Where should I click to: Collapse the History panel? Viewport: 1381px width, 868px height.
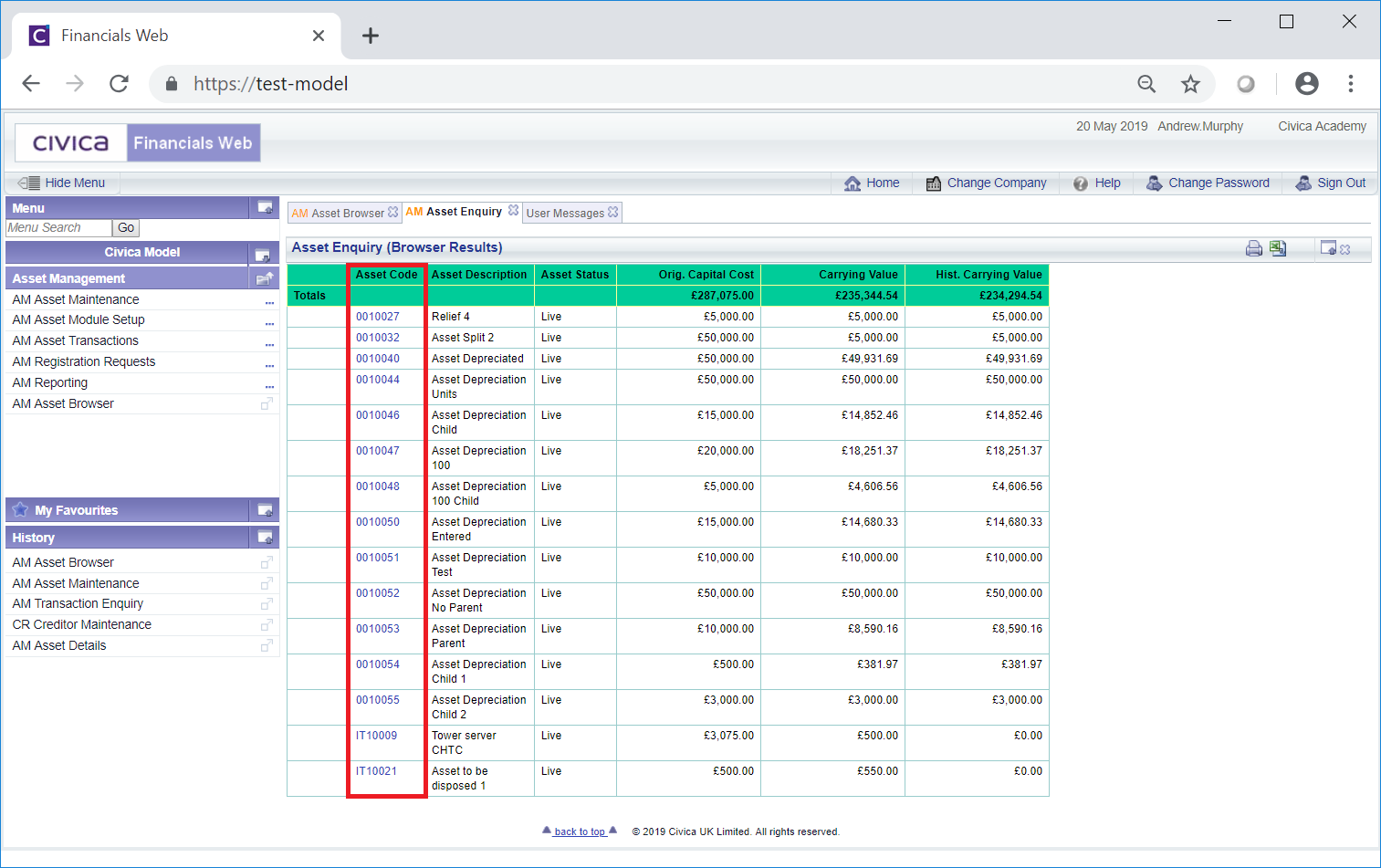[x=265, y=538]
